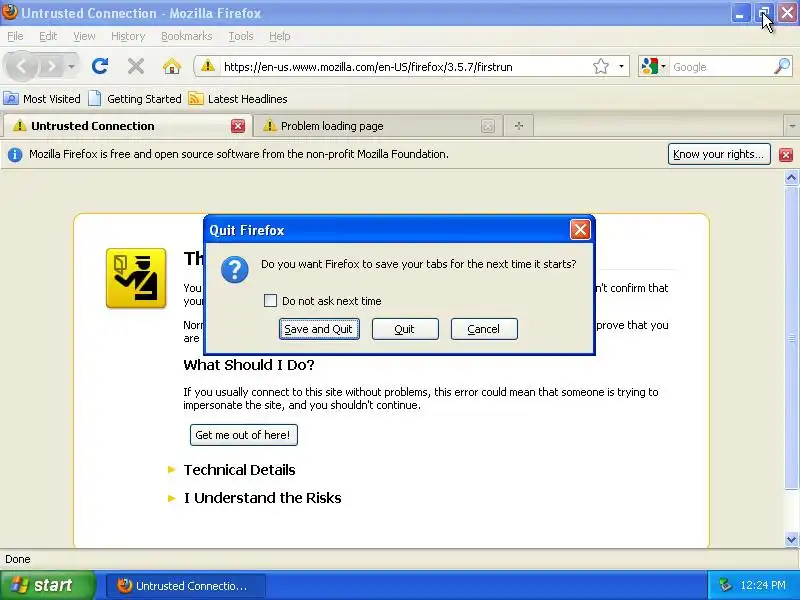Image resolution: width=800 pixels, height=600 pixels.
Task: Click the Forward navigation arrow
Action: pyautogui.click(x=51, y=66)
